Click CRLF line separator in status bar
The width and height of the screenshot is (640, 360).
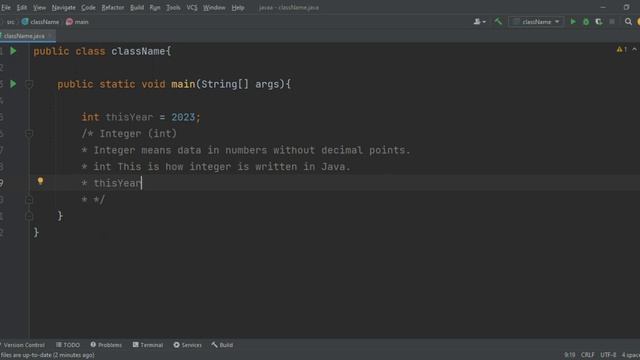pyautogui.click(x=587, y=355)
